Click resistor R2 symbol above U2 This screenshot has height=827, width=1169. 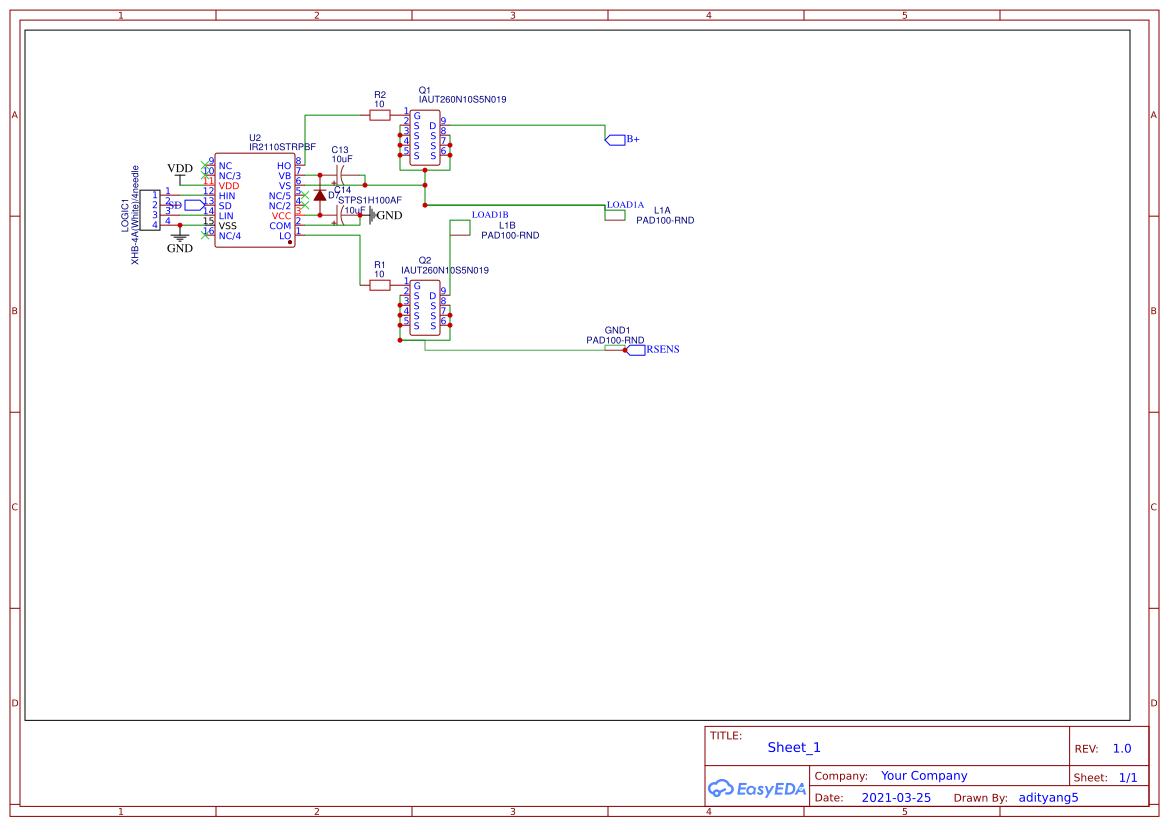click(379, 115)
